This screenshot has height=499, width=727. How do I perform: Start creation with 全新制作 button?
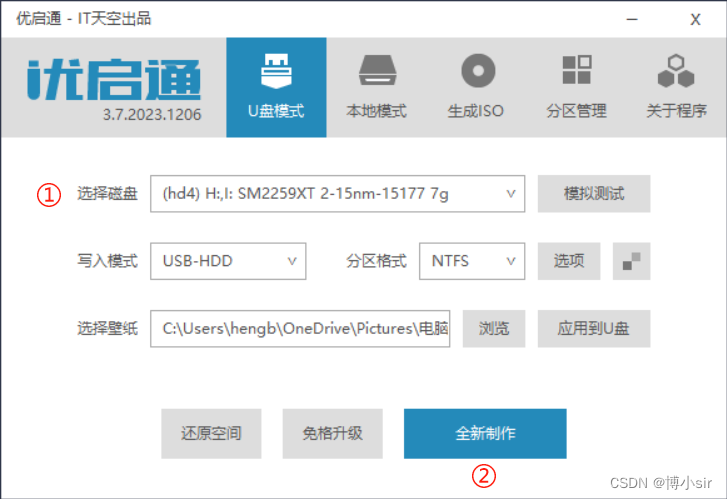[x=485, y=434]
